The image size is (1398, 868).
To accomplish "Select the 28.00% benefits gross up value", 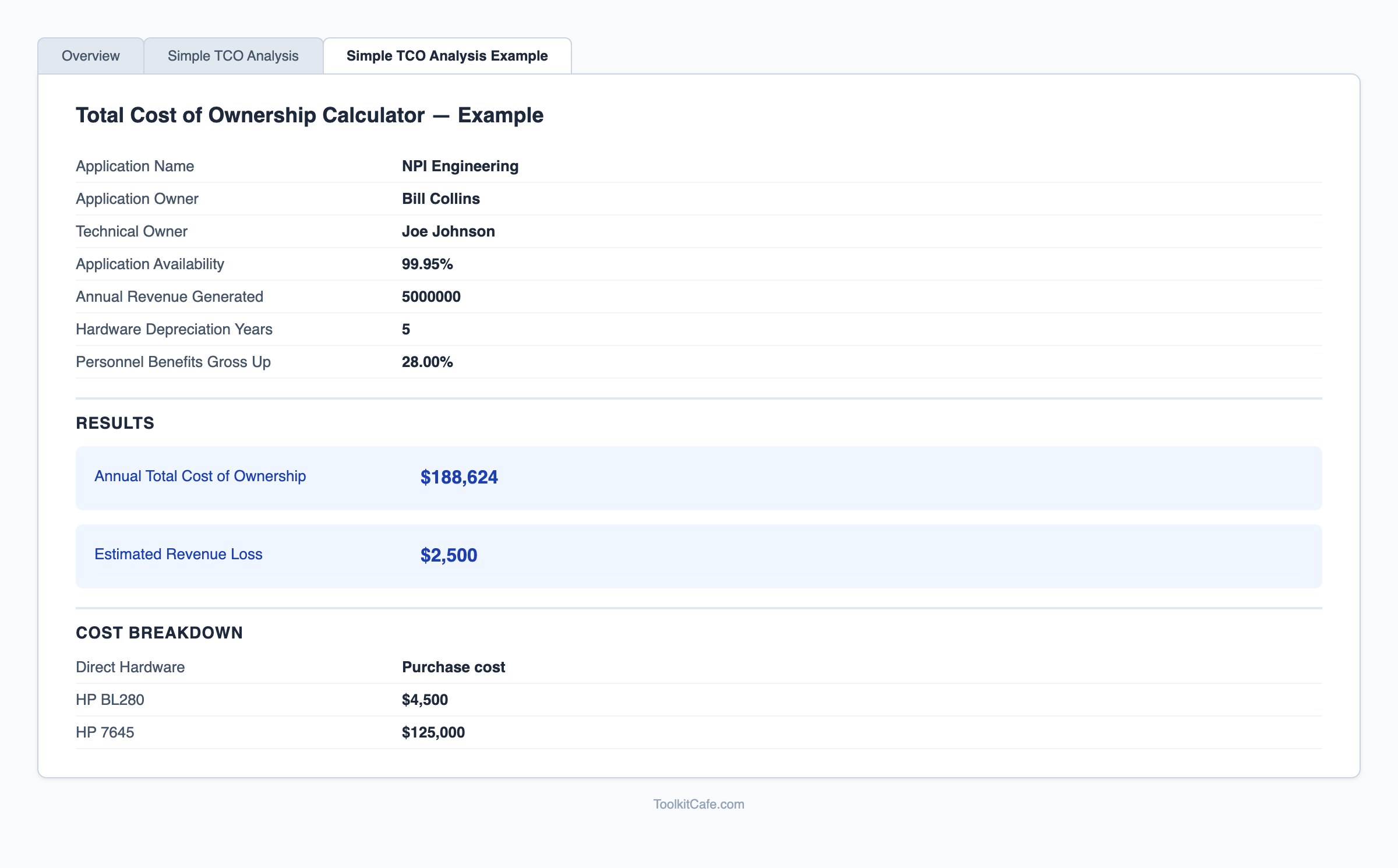I will click(427, 362).
